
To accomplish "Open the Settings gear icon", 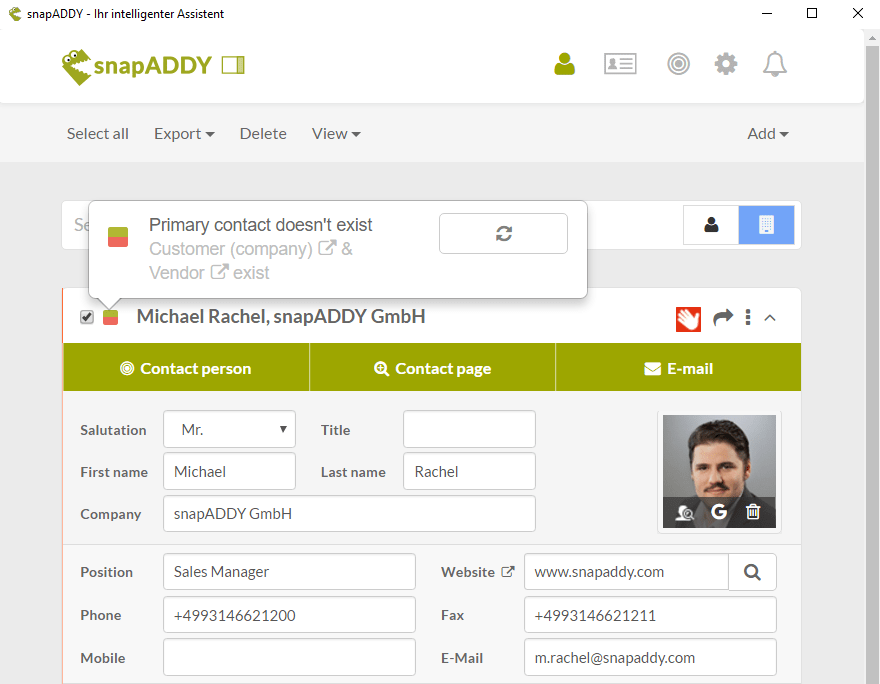I will (x=726, y=63).
